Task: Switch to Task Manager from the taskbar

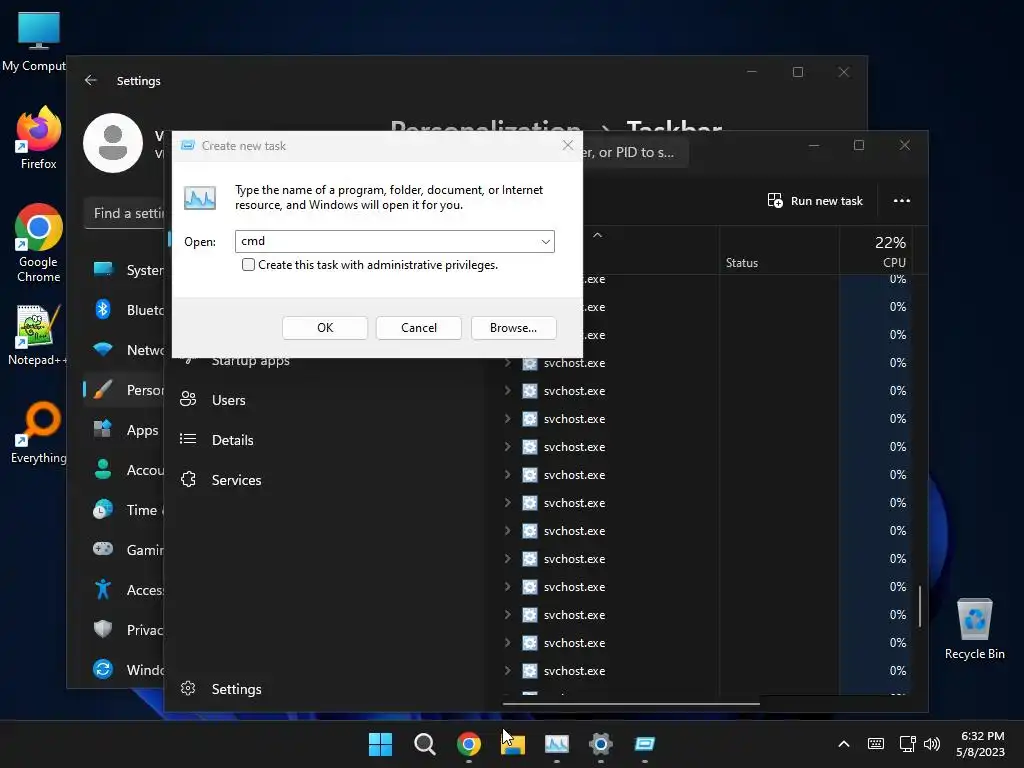Action: pyautogui.click(x=556, y=744)
